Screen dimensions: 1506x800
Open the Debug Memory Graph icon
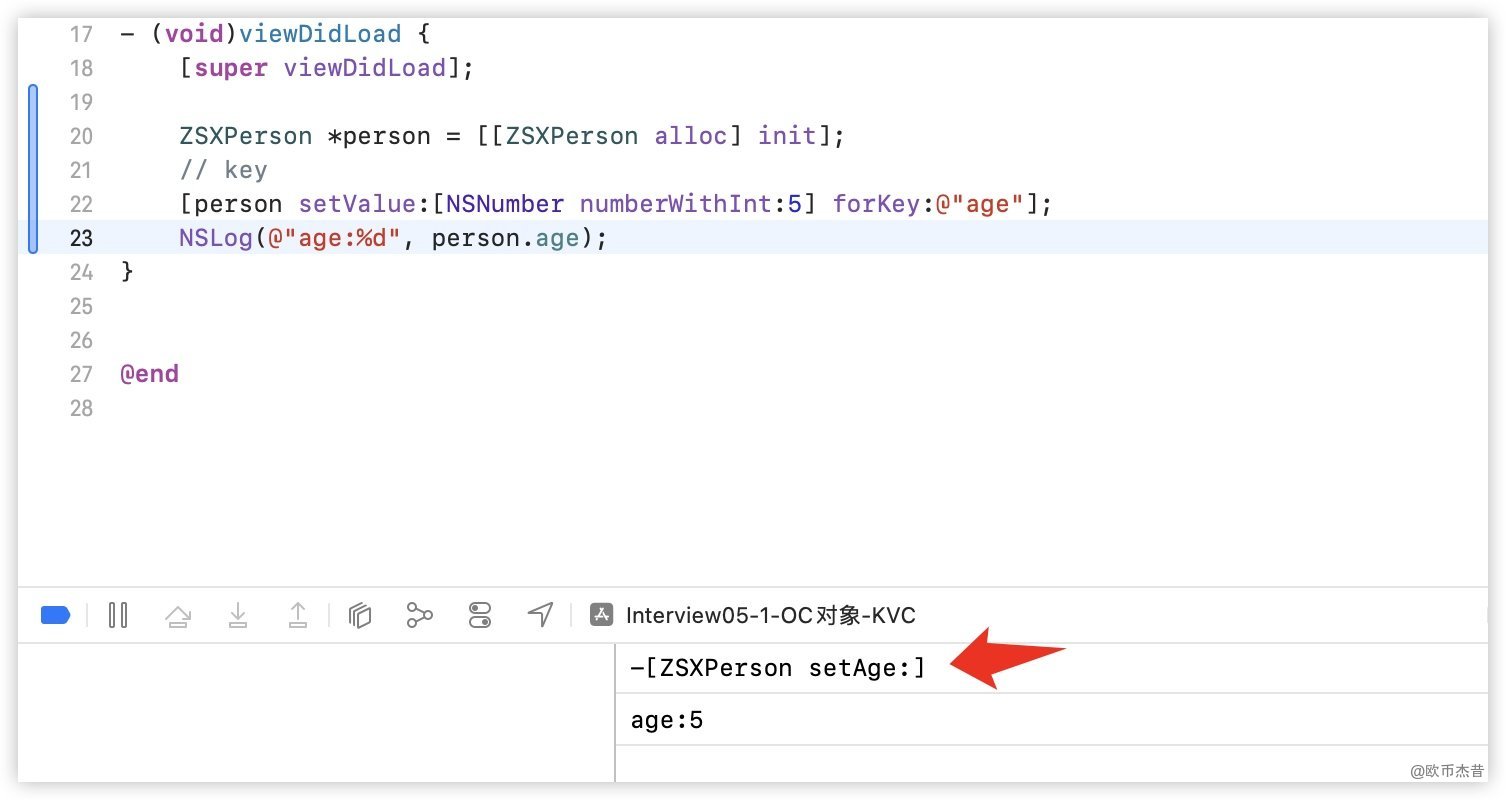420,615
